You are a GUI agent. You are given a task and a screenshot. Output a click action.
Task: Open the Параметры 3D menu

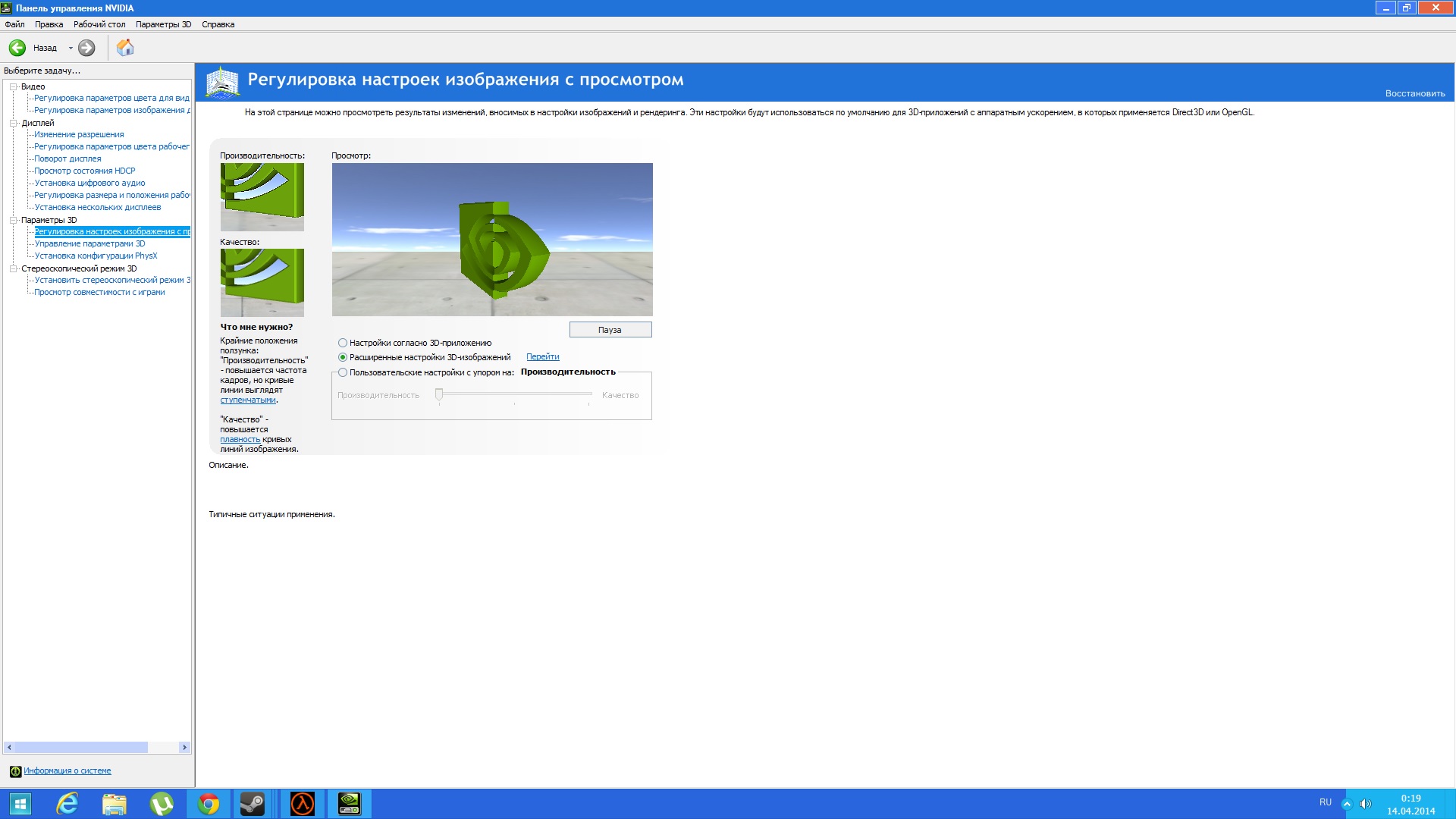[164, 24]
